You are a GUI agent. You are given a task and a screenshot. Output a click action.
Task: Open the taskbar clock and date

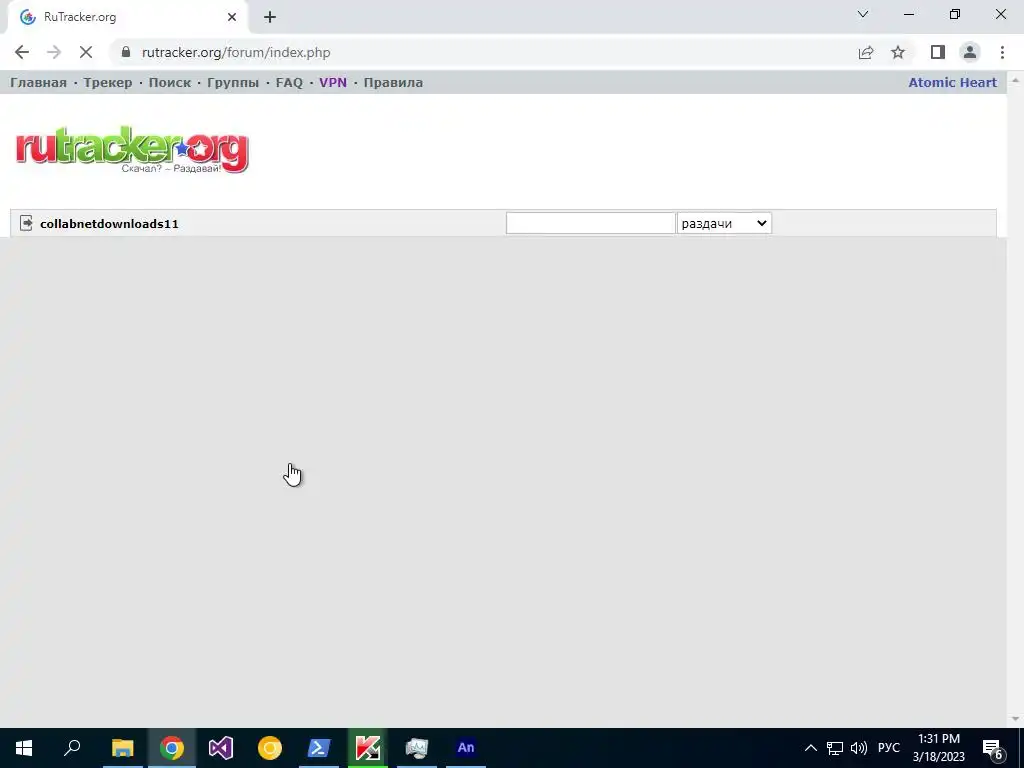point(938,748)
